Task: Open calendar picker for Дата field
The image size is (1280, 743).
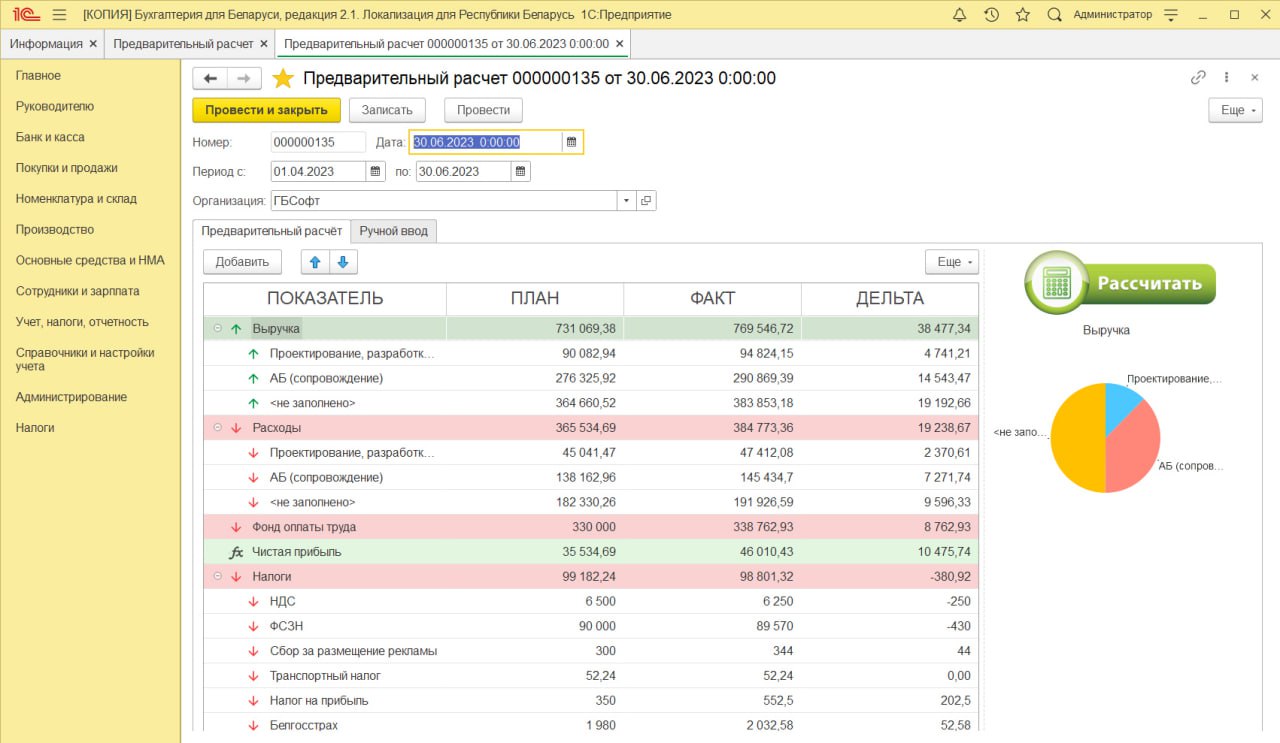Action: [x=571, y=142]
